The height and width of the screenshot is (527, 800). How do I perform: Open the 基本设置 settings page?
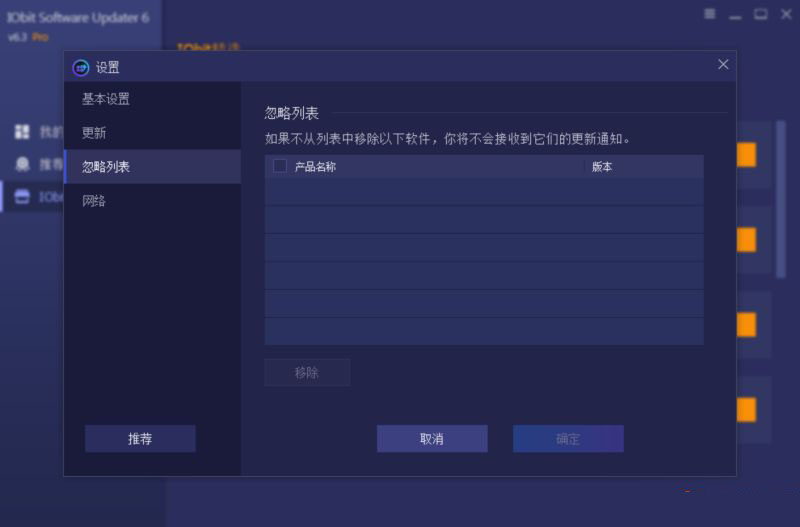point(153,99)
